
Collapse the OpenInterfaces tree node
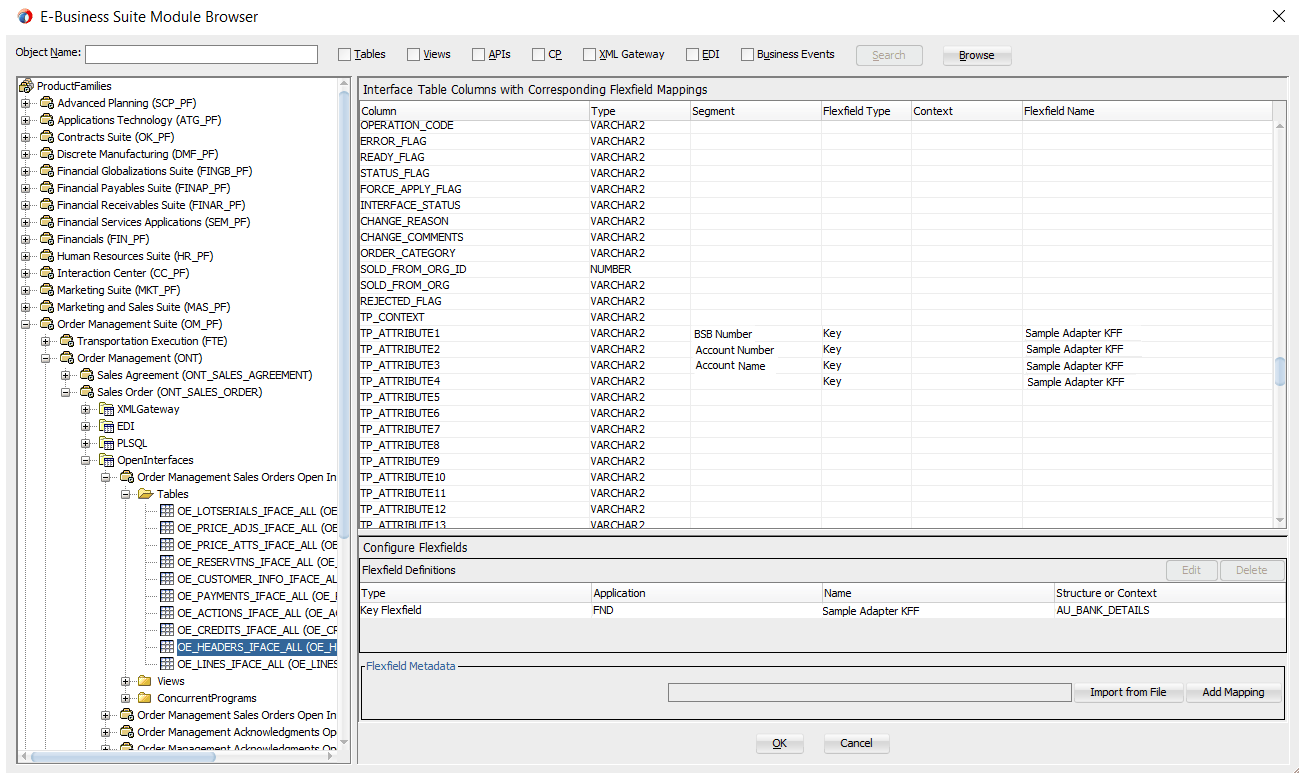(x=86, y=460)
